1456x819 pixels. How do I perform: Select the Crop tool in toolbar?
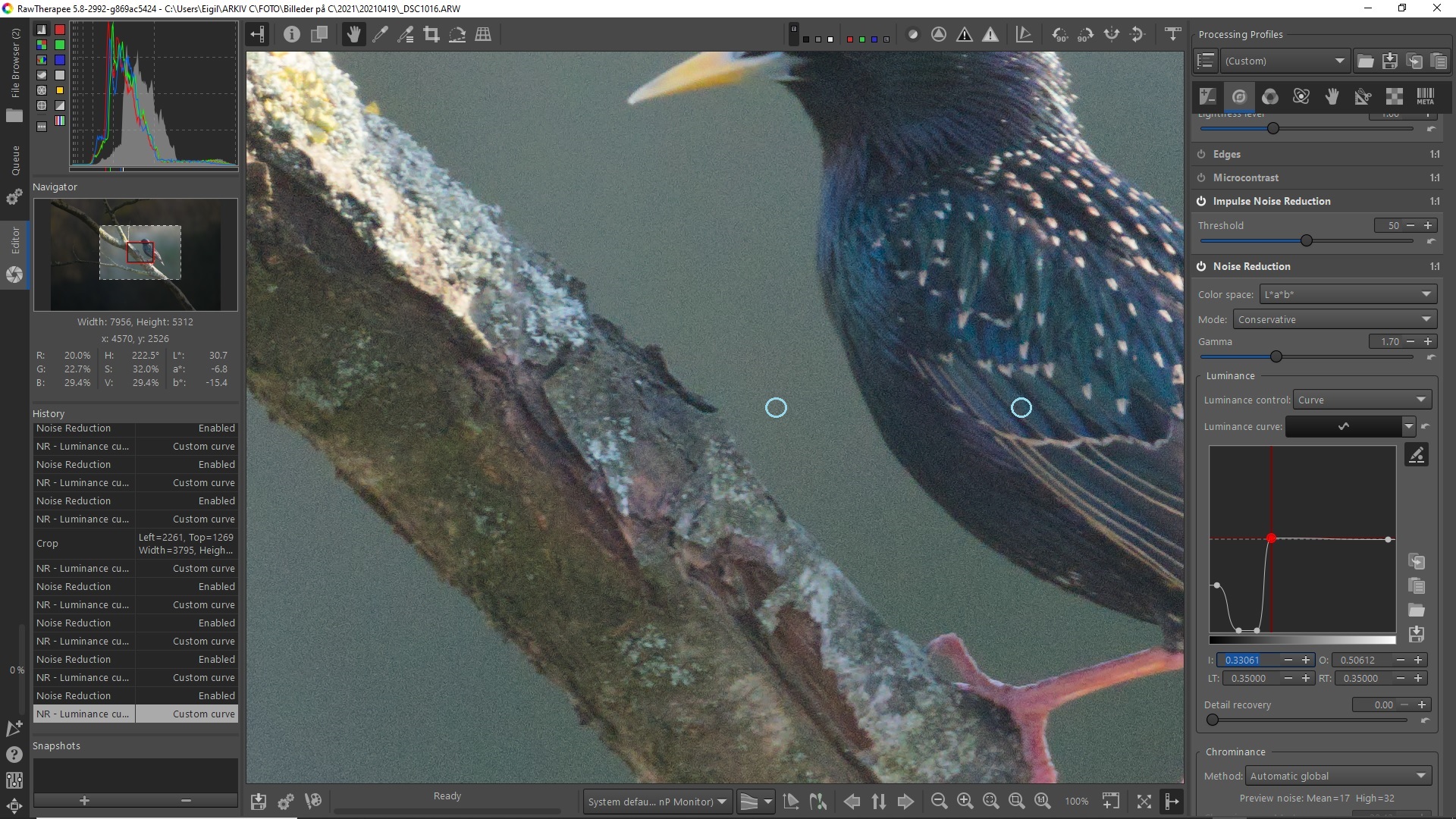(x=431, y=35)
